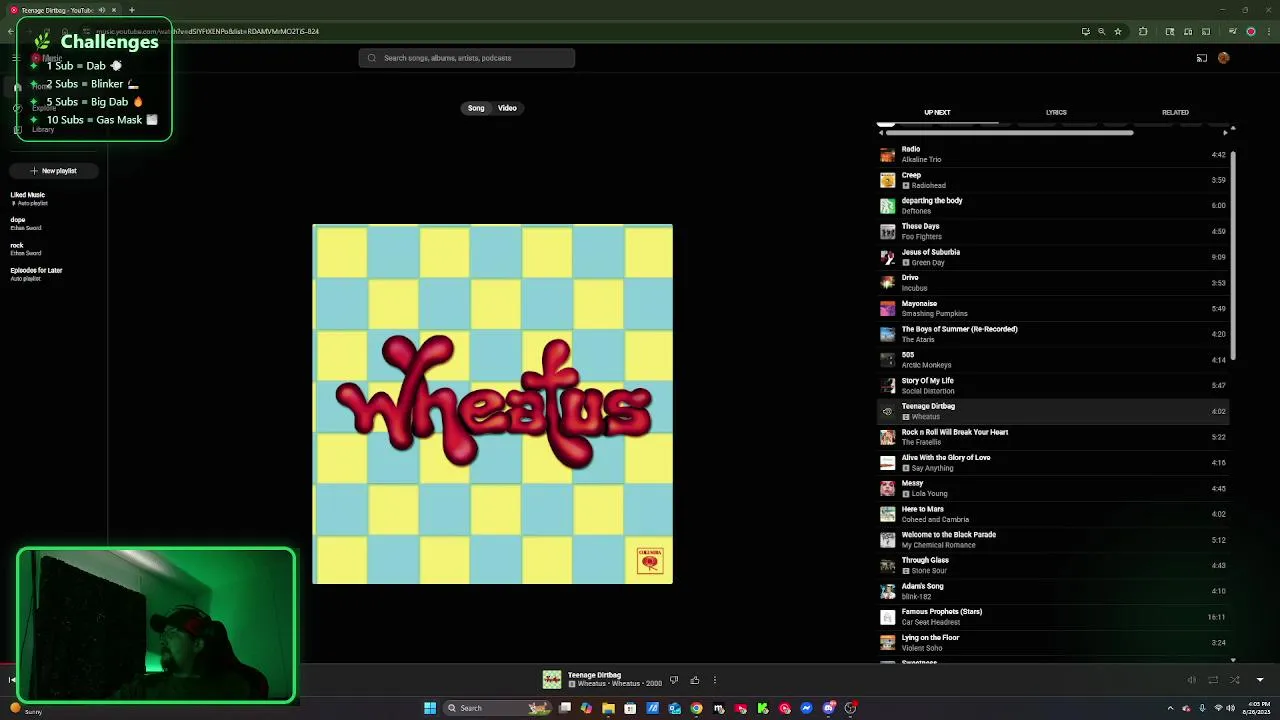Like the current song with thumbs-up
The width and height of the screenshot is (1280, 720).
(695, 680)
